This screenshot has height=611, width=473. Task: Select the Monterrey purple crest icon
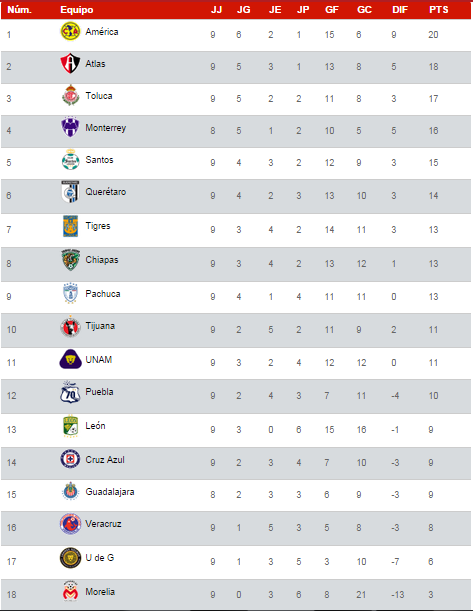tap(70, 127)
